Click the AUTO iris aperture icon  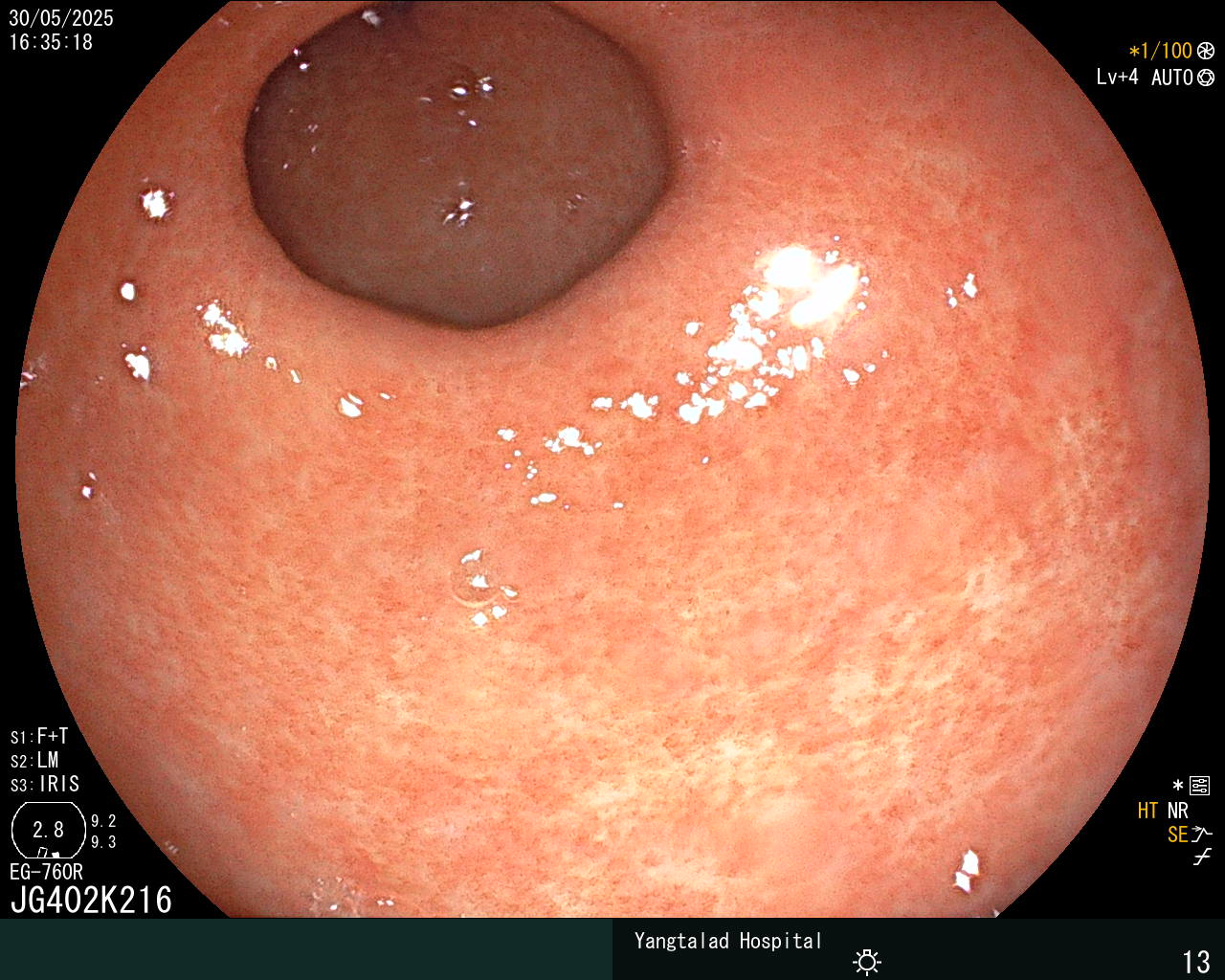pyautogui.click(x=1206, y=78)
